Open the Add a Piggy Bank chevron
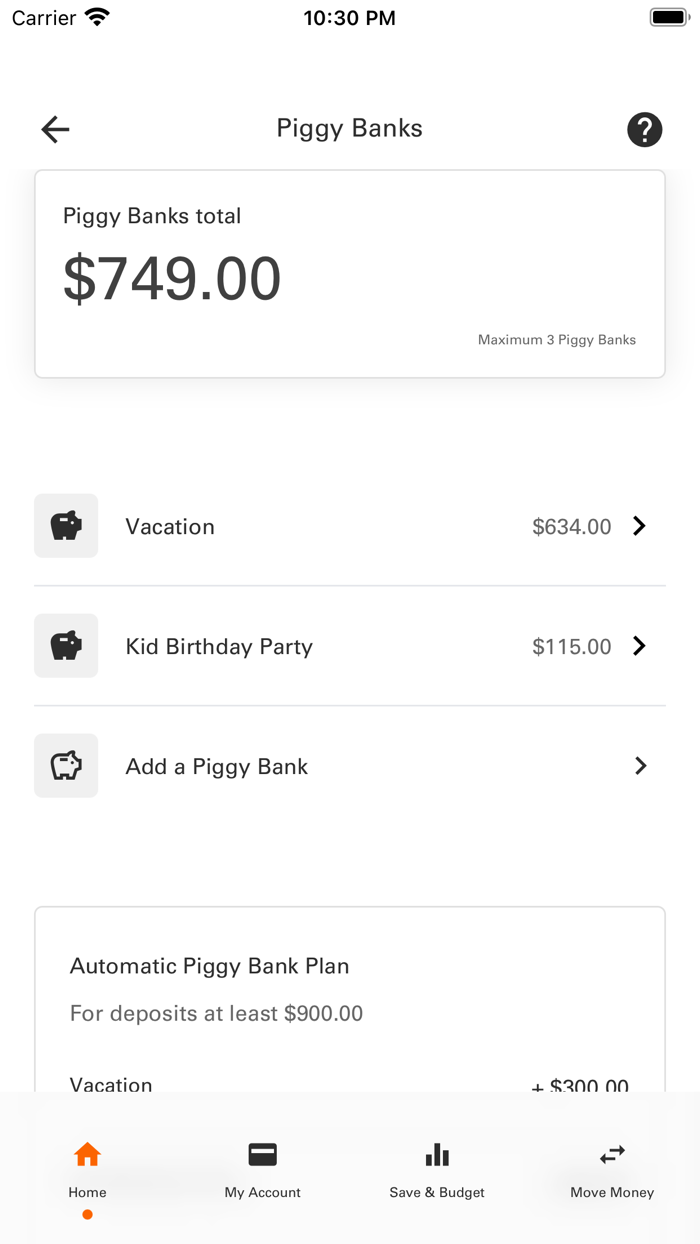Screen dimensions: 700x1244 [x=641, y=765]
